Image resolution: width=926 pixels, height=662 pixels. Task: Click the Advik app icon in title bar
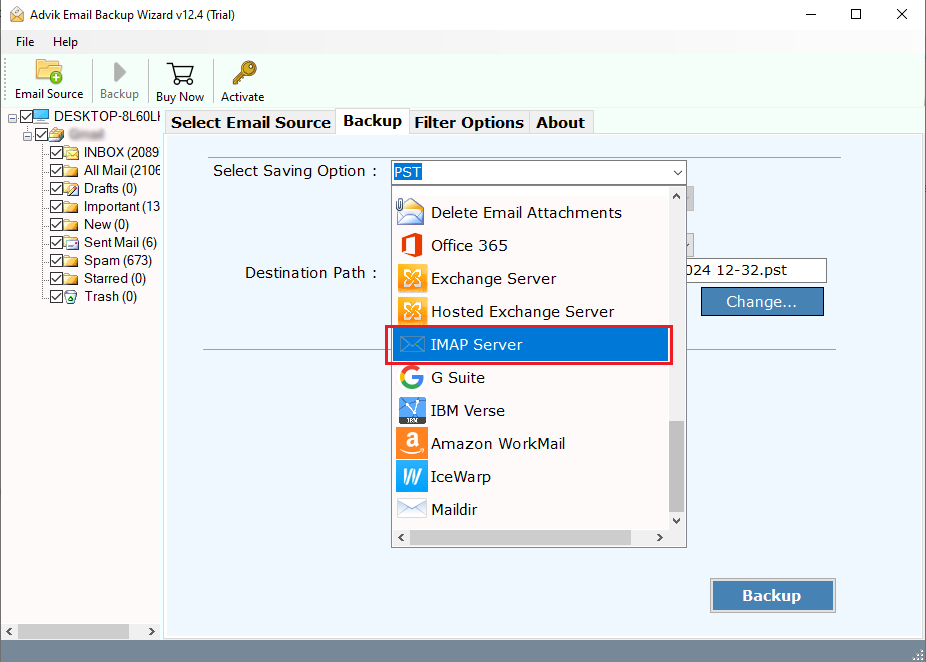tap(17, 14)
